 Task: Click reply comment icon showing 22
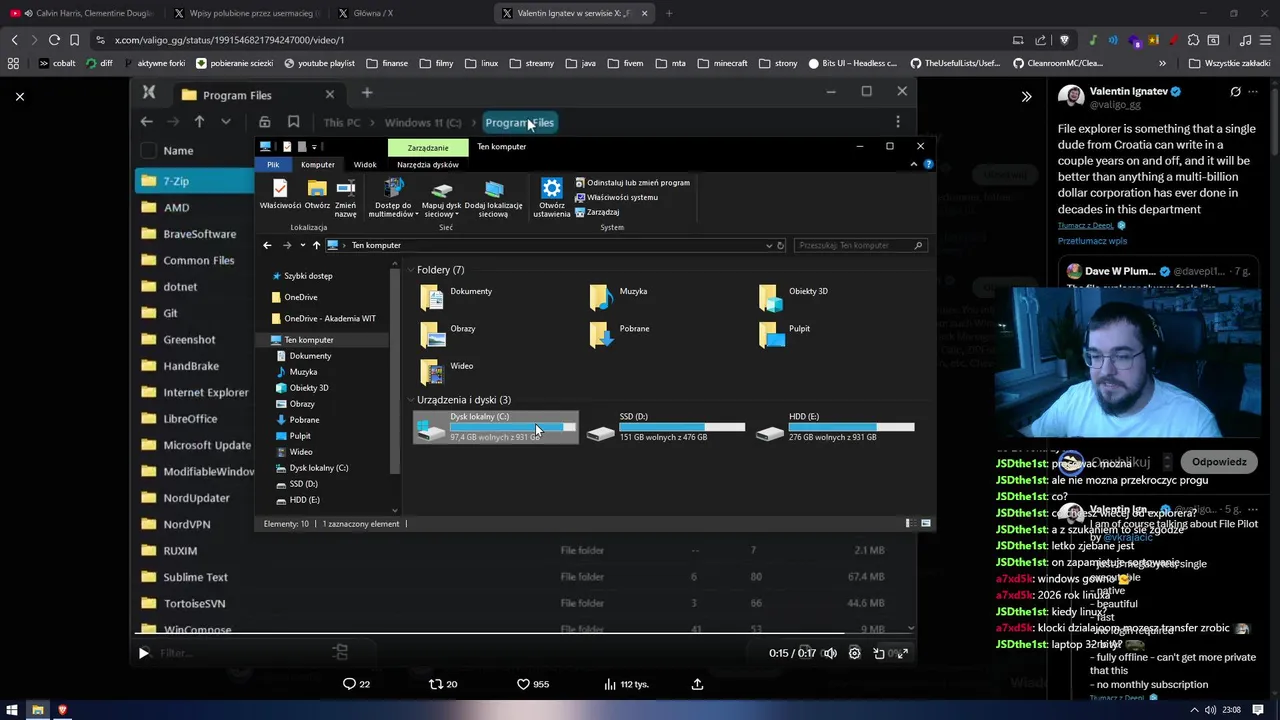click(x=349, y=684)
